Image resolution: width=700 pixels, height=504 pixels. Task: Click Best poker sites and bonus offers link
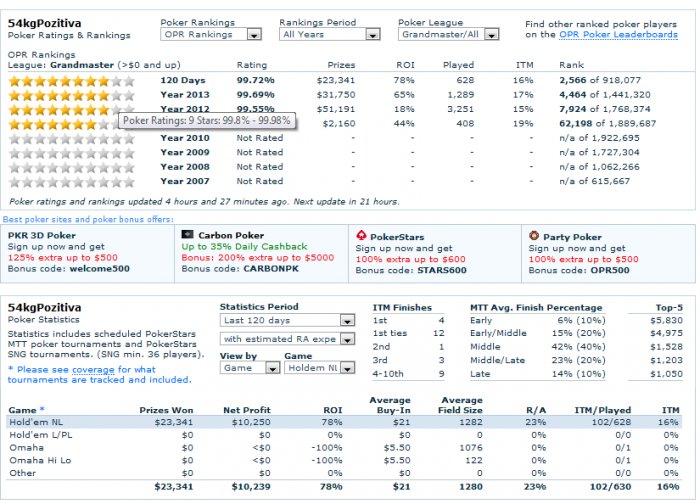pos(88,219)
